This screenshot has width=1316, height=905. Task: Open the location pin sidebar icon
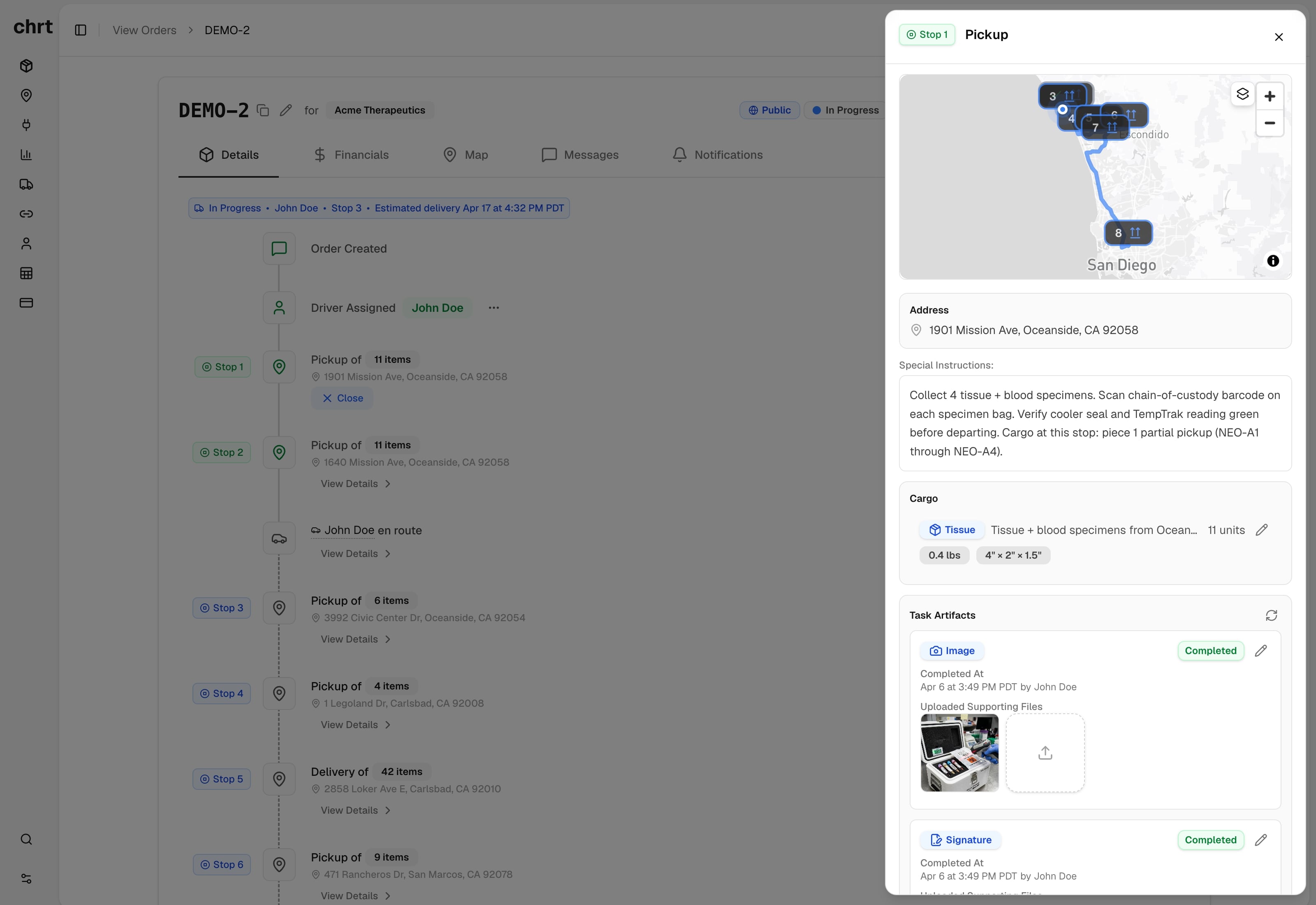click(26, 95)
